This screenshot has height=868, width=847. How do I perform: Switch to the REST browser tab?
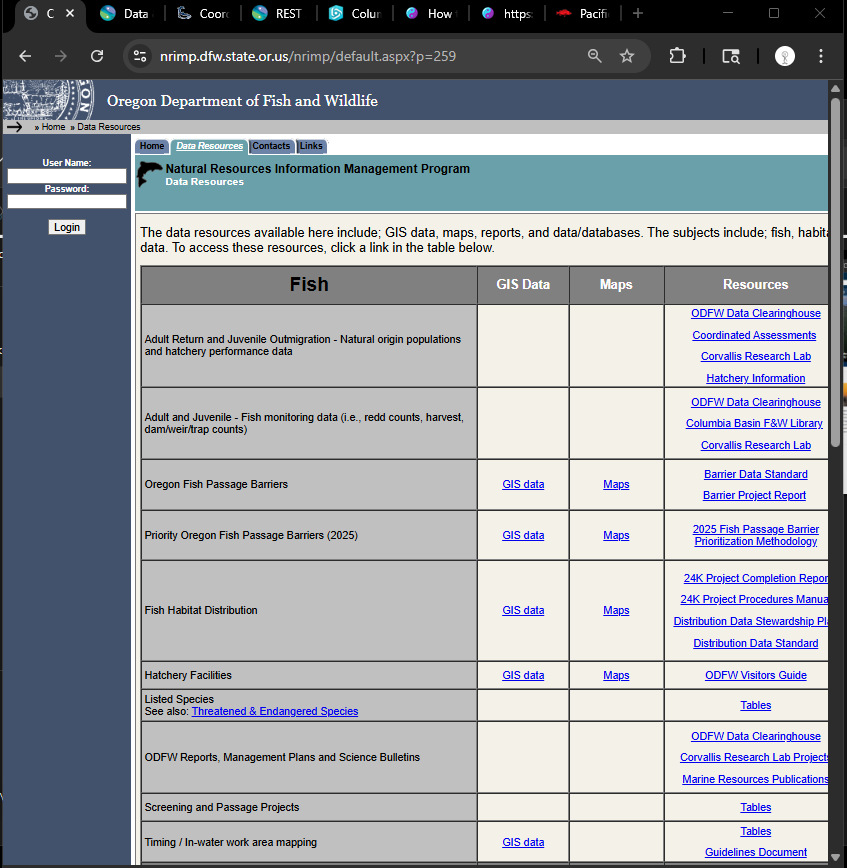click(278, 13)
